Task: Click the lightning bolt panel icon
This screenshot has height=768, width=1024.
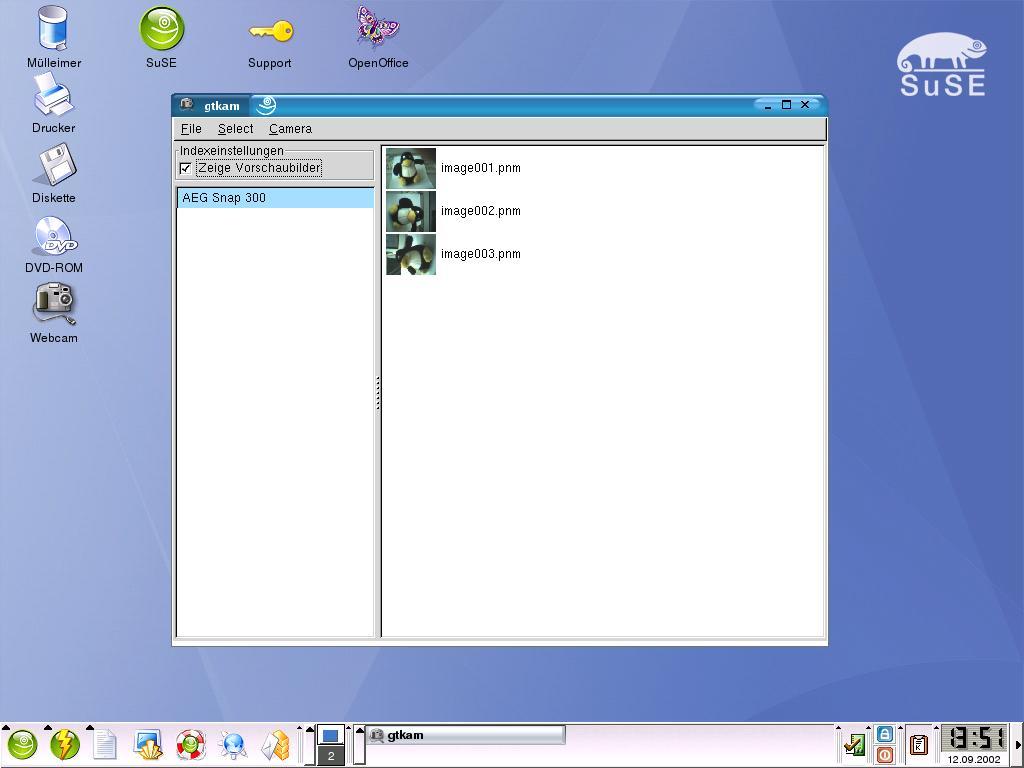Action: [x=65, y=744]
